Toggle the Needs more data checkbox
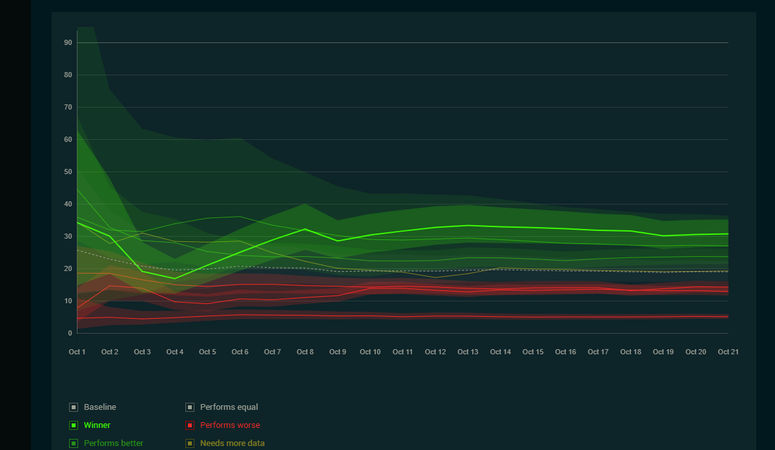The height and width of the screenshot is (450, 775). coord(190,443)
